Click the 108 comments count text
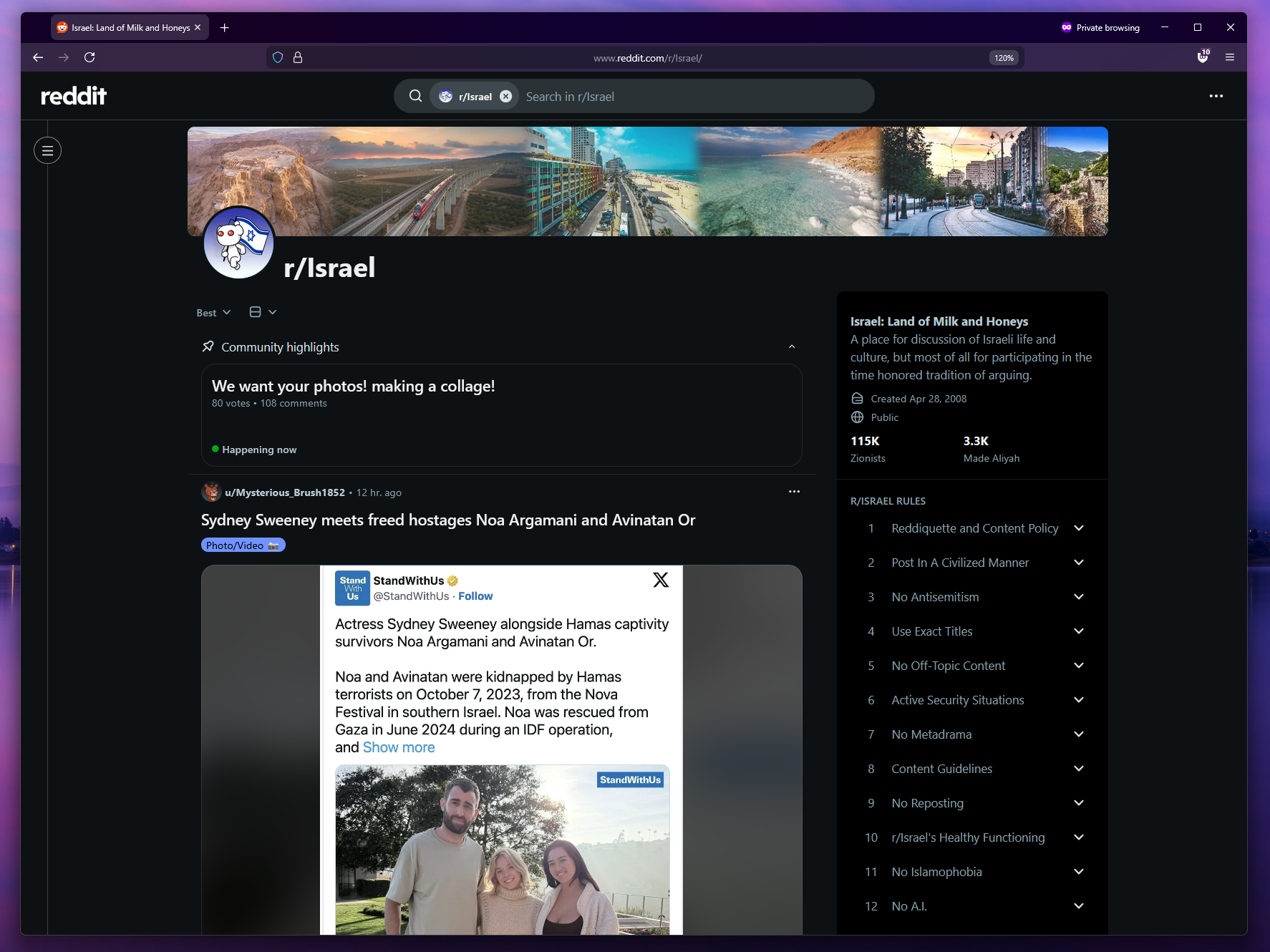The image size is (1270, 952). (294, 404)
